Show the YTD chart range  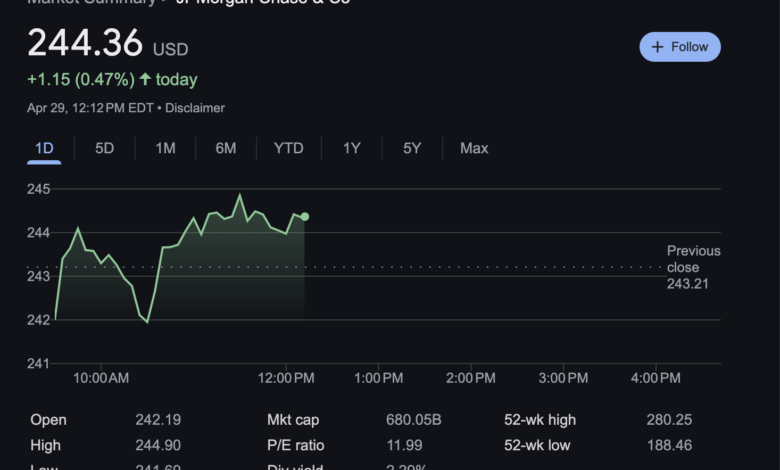click(x=289, y=148)
